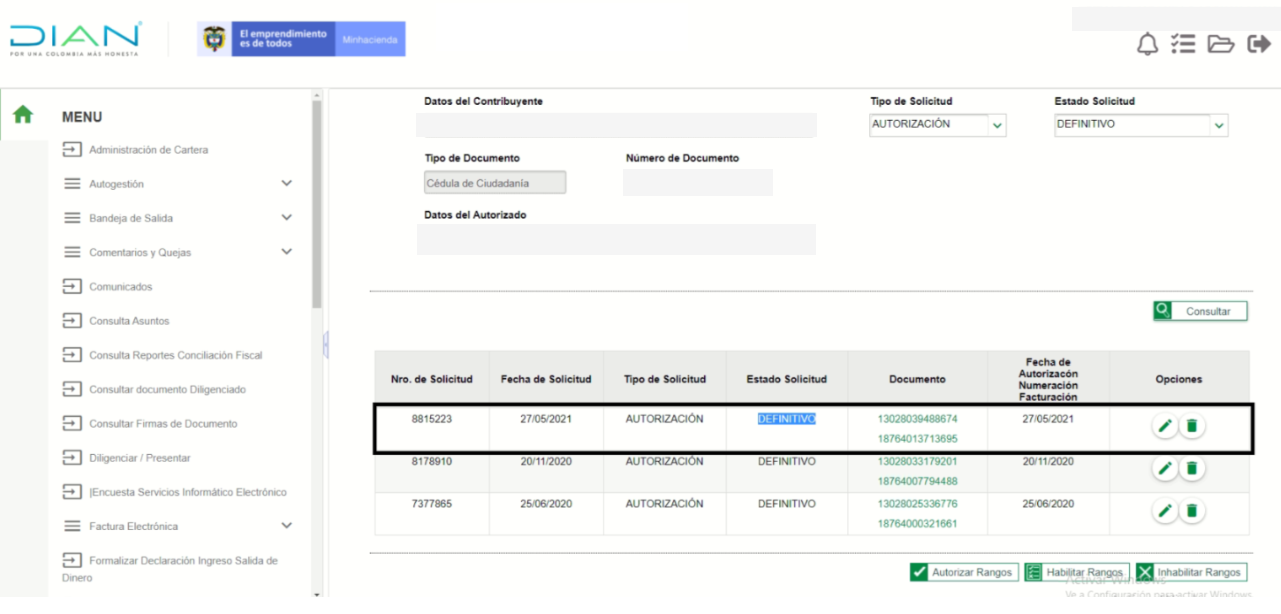Edit request 8815223 with pencil icon
This screenshot has height=614, width=1281.
click(1164, 426)
